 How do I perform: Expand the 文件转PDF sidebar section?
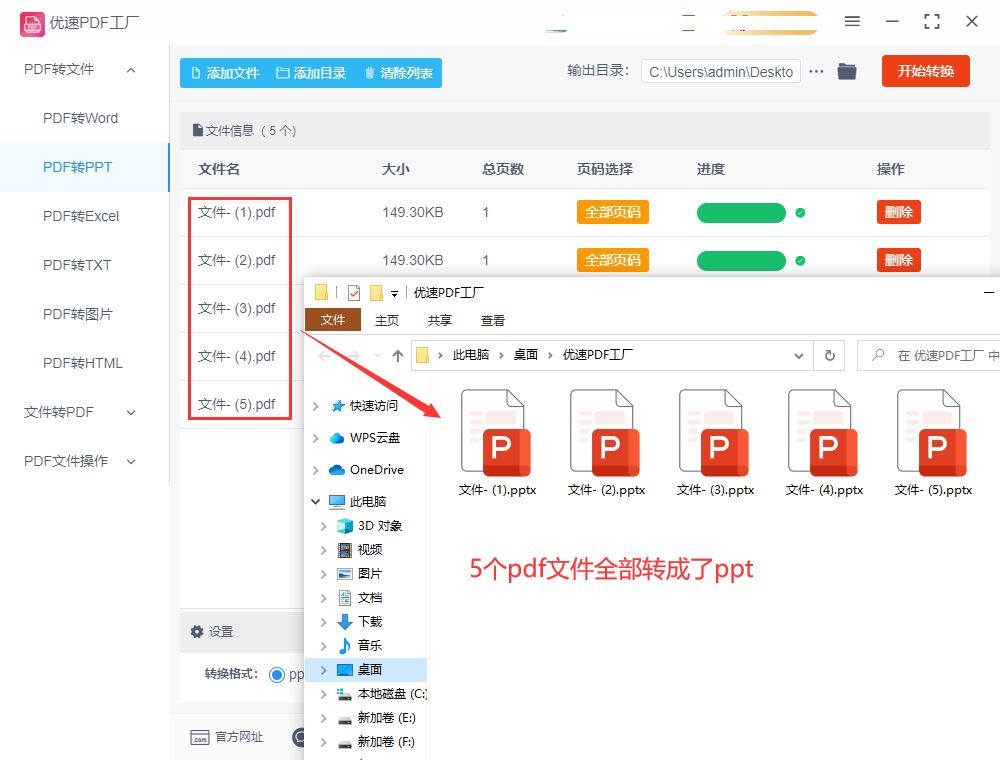[131, 413]
